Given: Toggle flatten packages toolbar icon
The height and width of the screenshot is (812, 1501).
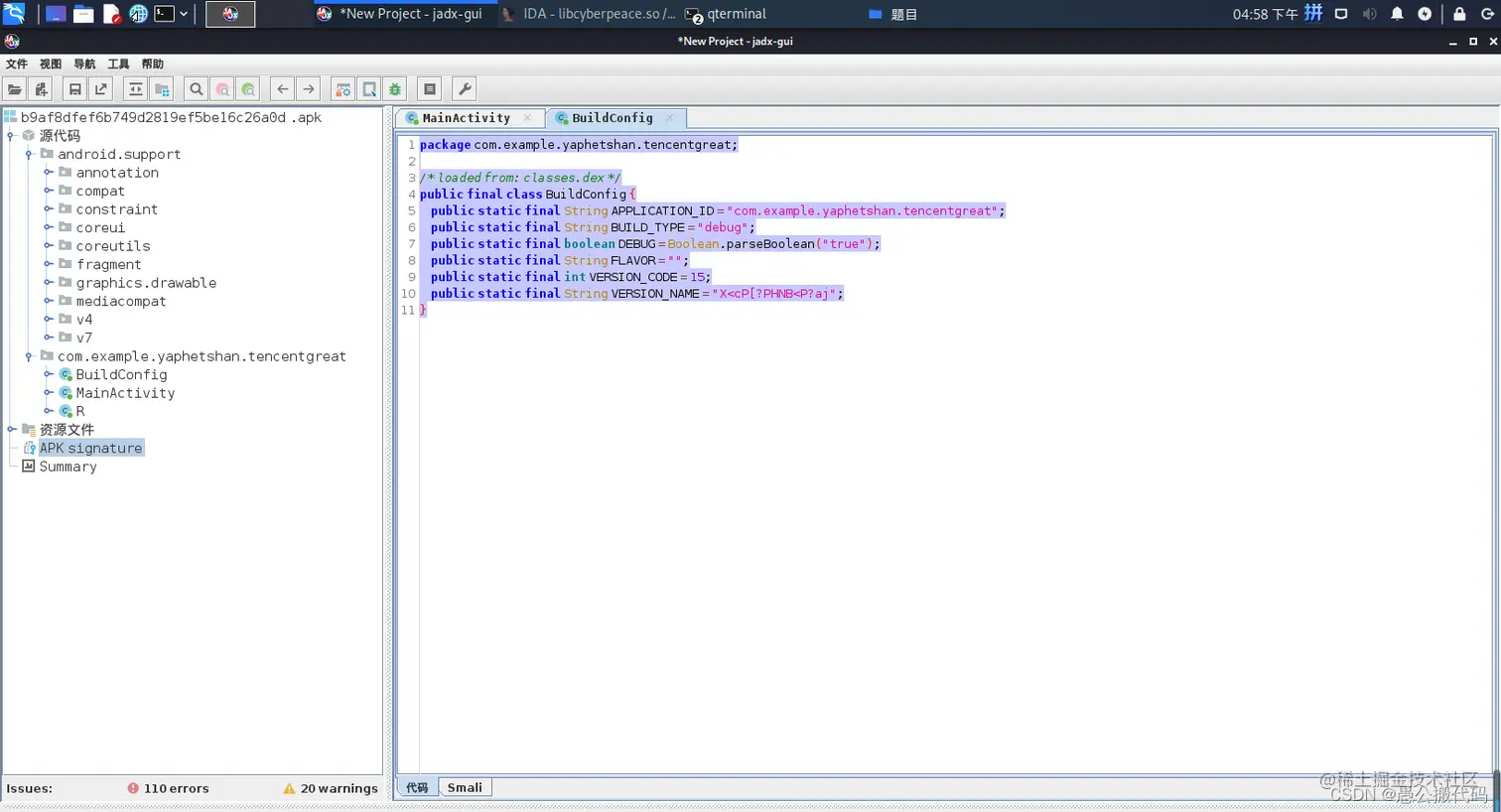Looking at the screenshot, I should [x=162, y=89].
